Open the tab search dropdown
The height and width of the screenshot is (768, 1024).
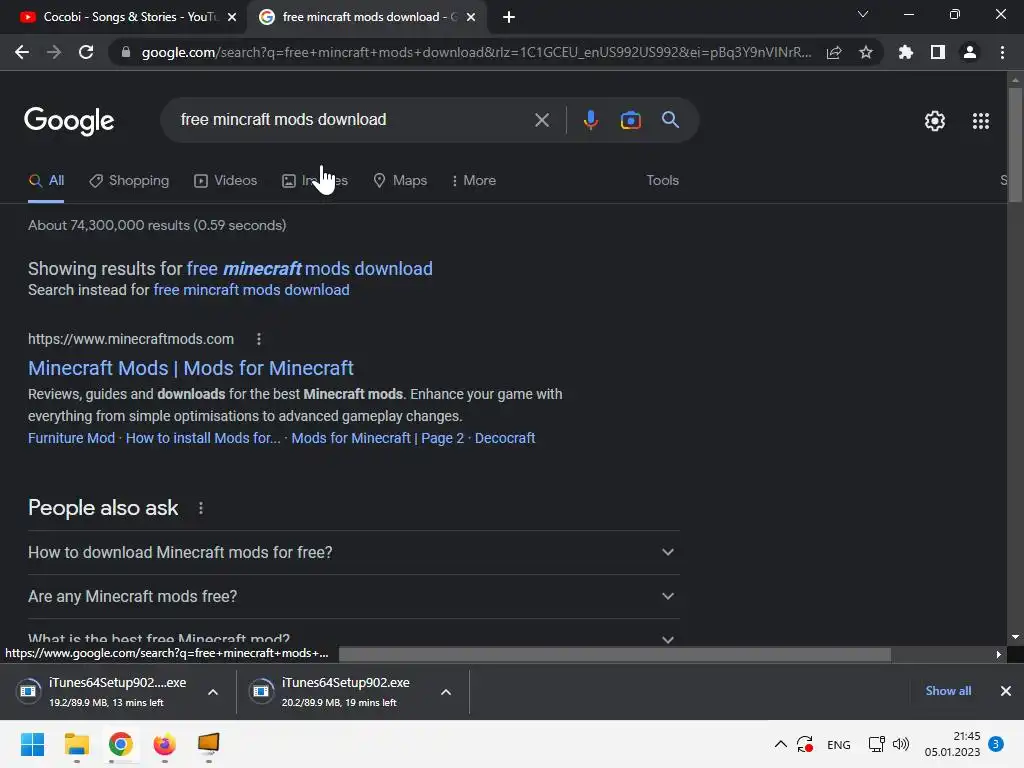point(863,14)
